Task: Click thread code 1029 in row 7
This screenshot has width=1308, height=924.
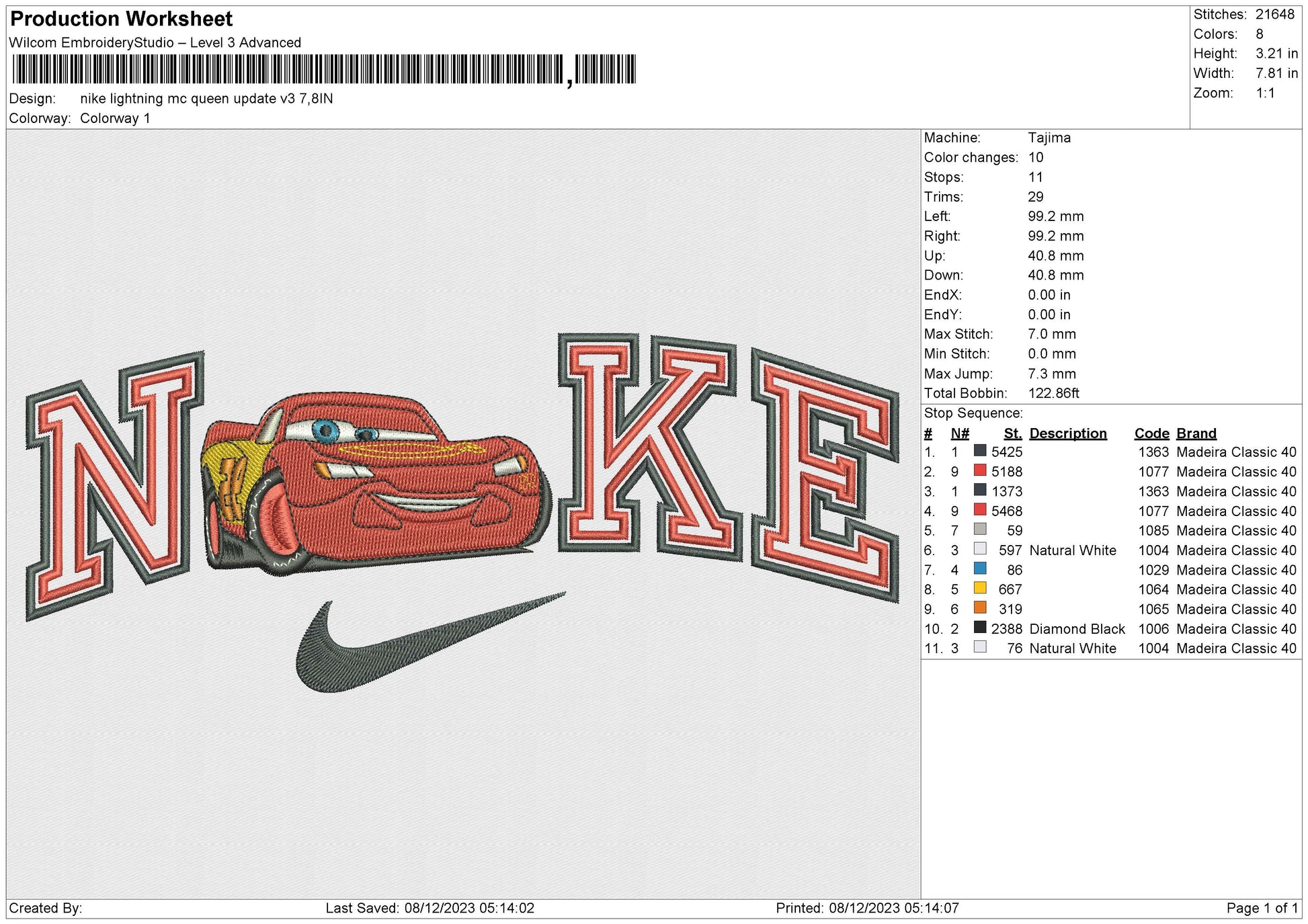Action: click(1153, 570)
